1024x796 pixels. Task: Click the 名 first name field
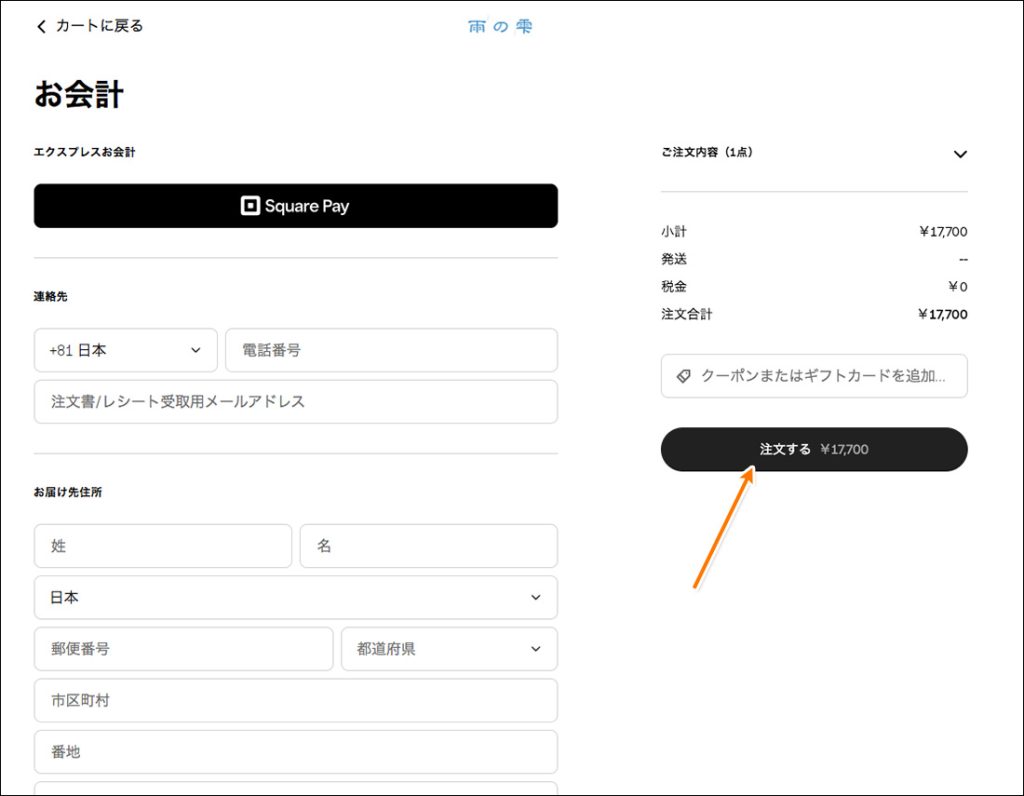tap(428, 546)
